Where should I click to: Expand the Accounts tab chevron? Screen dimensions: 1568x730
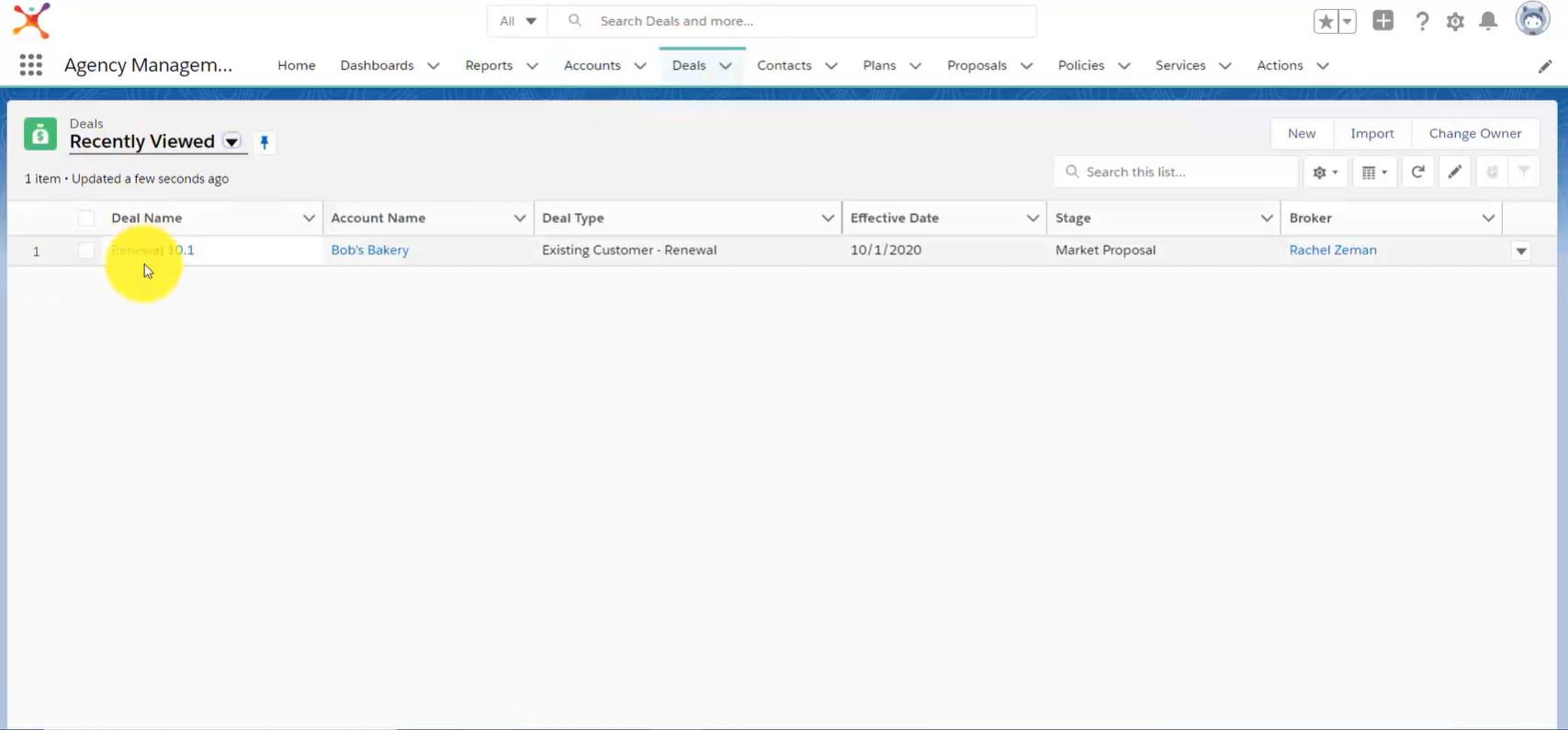tap(640, 65)
